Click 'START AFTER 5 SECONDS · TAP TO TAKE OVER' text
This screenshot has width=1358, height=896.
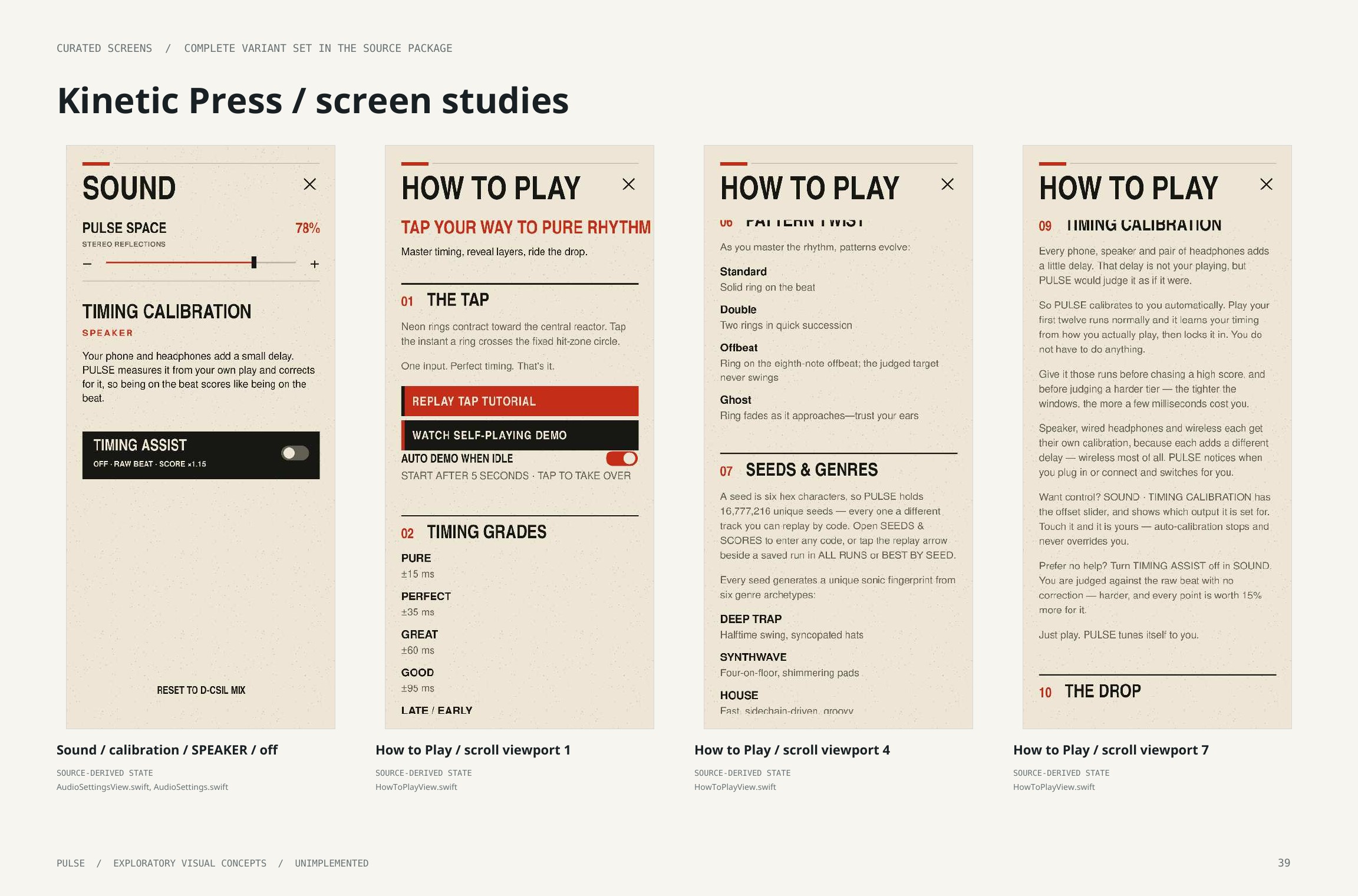(516, 476)
